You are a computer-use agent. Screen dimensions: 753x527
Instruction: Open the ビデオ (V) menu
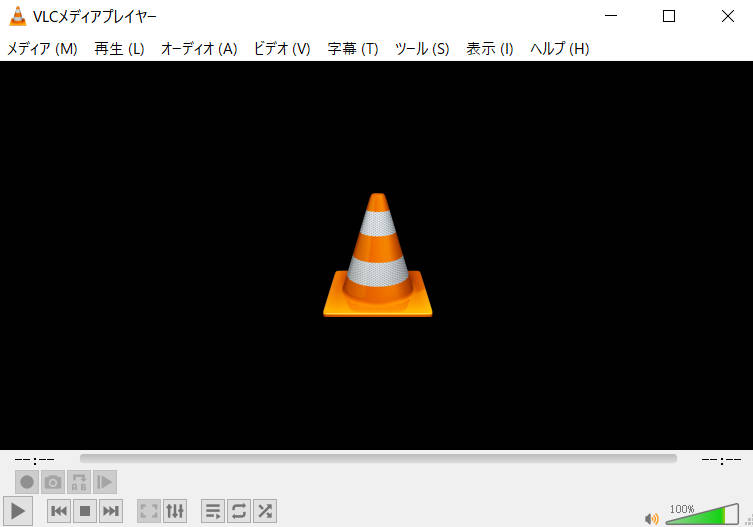coord(282,49)
